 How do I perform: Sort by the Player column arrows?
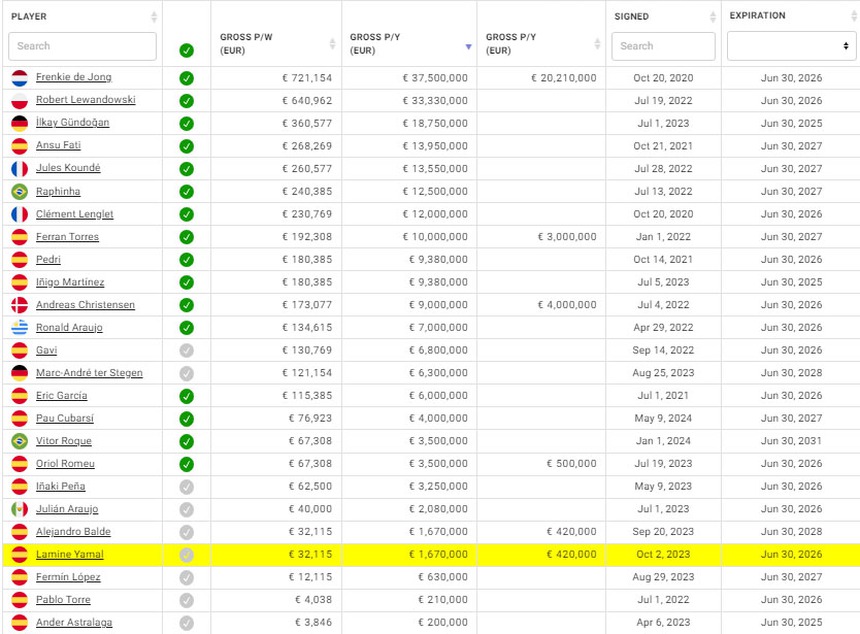pyautogui.click(x=154, y=17)
